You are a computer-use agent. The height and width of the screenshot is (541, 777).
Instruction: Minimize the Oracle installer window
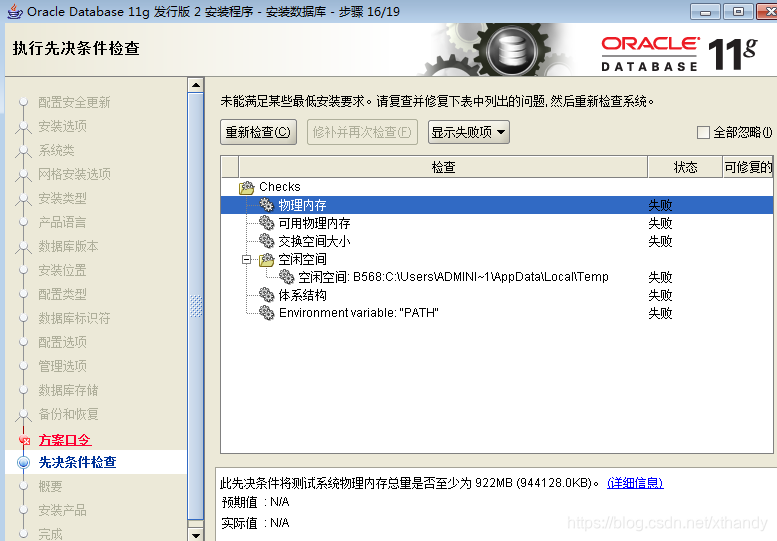pyautogui.click(x=706, y=11)
